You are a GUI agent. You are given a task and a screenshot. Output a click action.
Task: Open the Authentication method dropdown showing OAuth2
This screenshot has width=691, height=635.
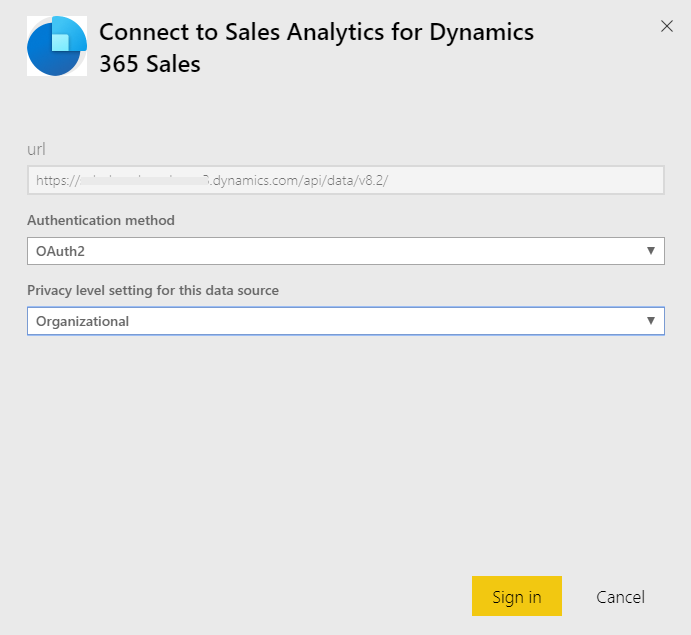(x=346, y=251)
